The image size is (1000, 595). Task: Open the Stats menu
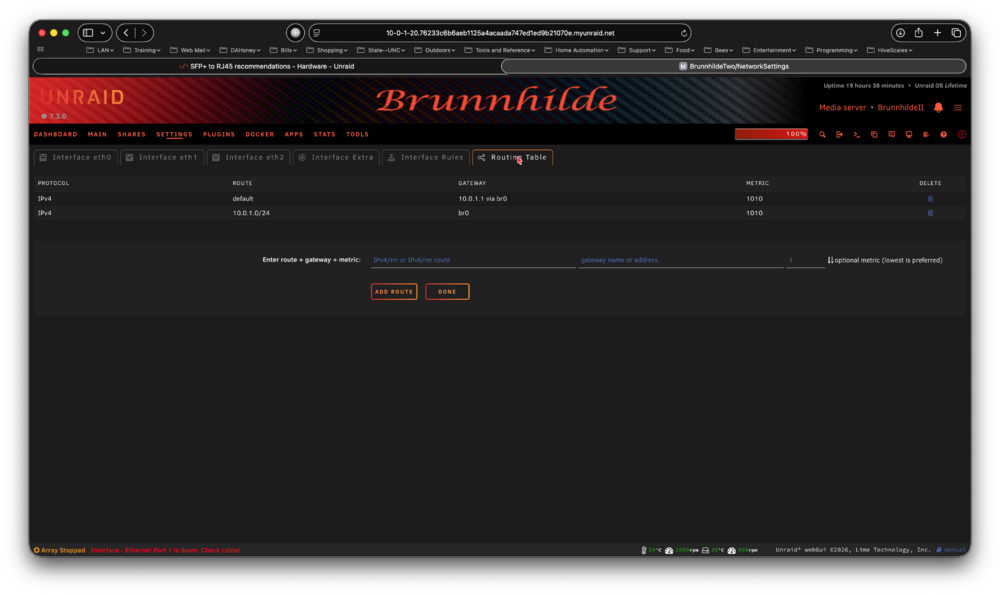click(x=325, y=135)
